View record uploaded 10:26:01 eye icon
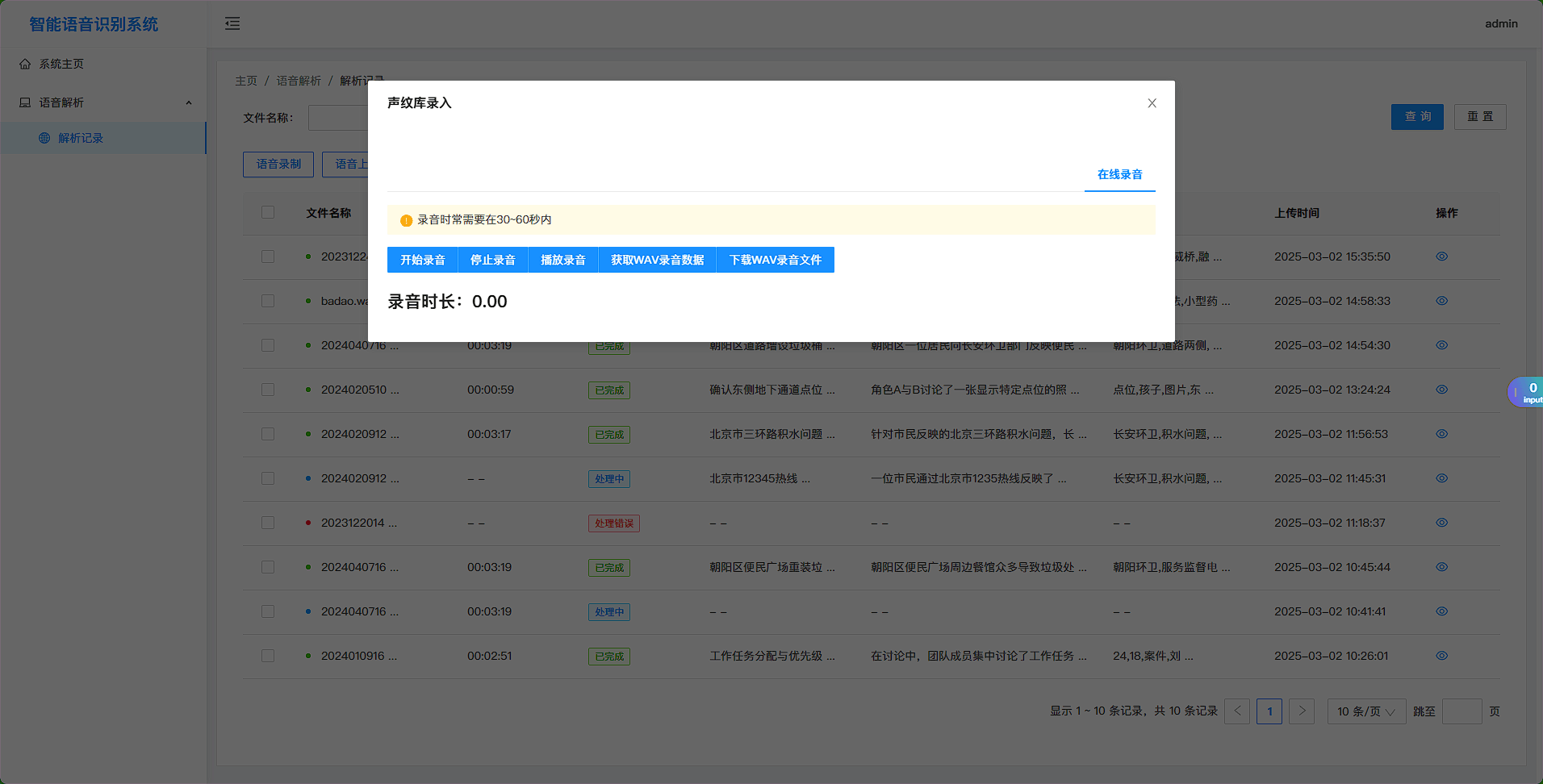This screenshot has height=784, width=1543. [1442, 656]
